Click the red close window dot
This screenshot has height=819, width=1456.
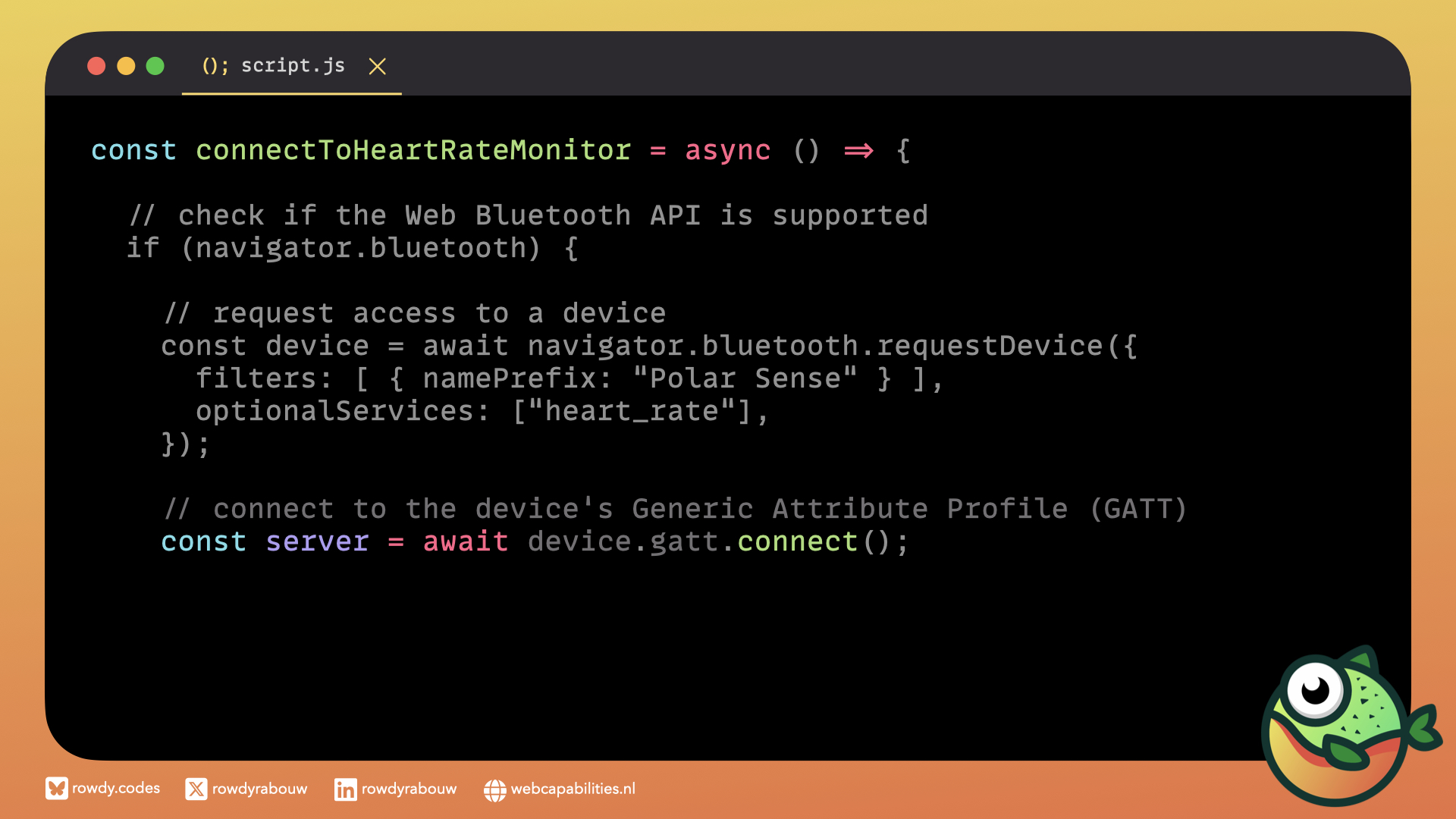point(96,66)
